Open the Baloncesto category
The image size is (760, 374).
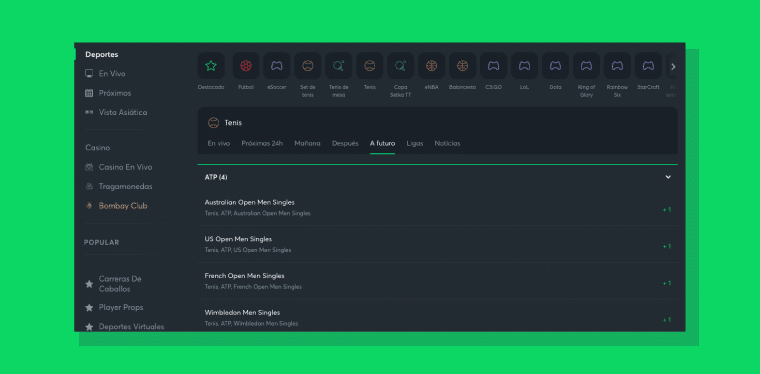(x=462, y=66)
